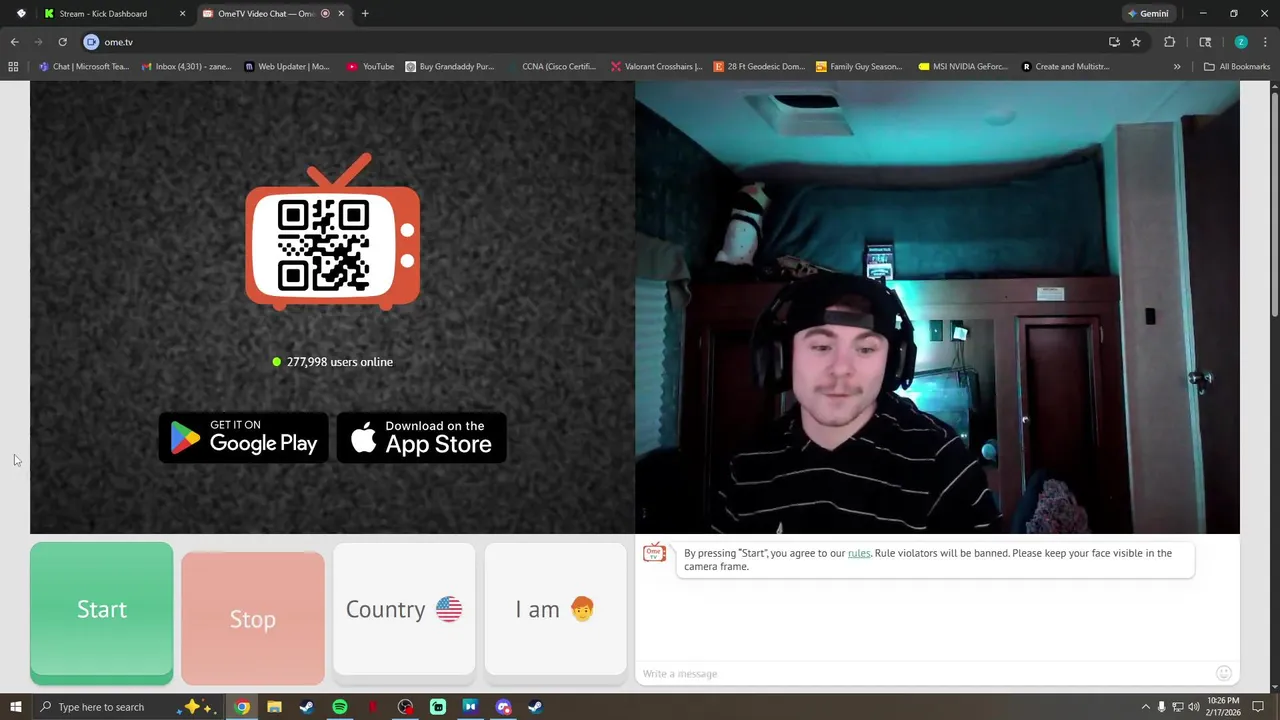Open the Create and Multistr... bookmark

1066,67
